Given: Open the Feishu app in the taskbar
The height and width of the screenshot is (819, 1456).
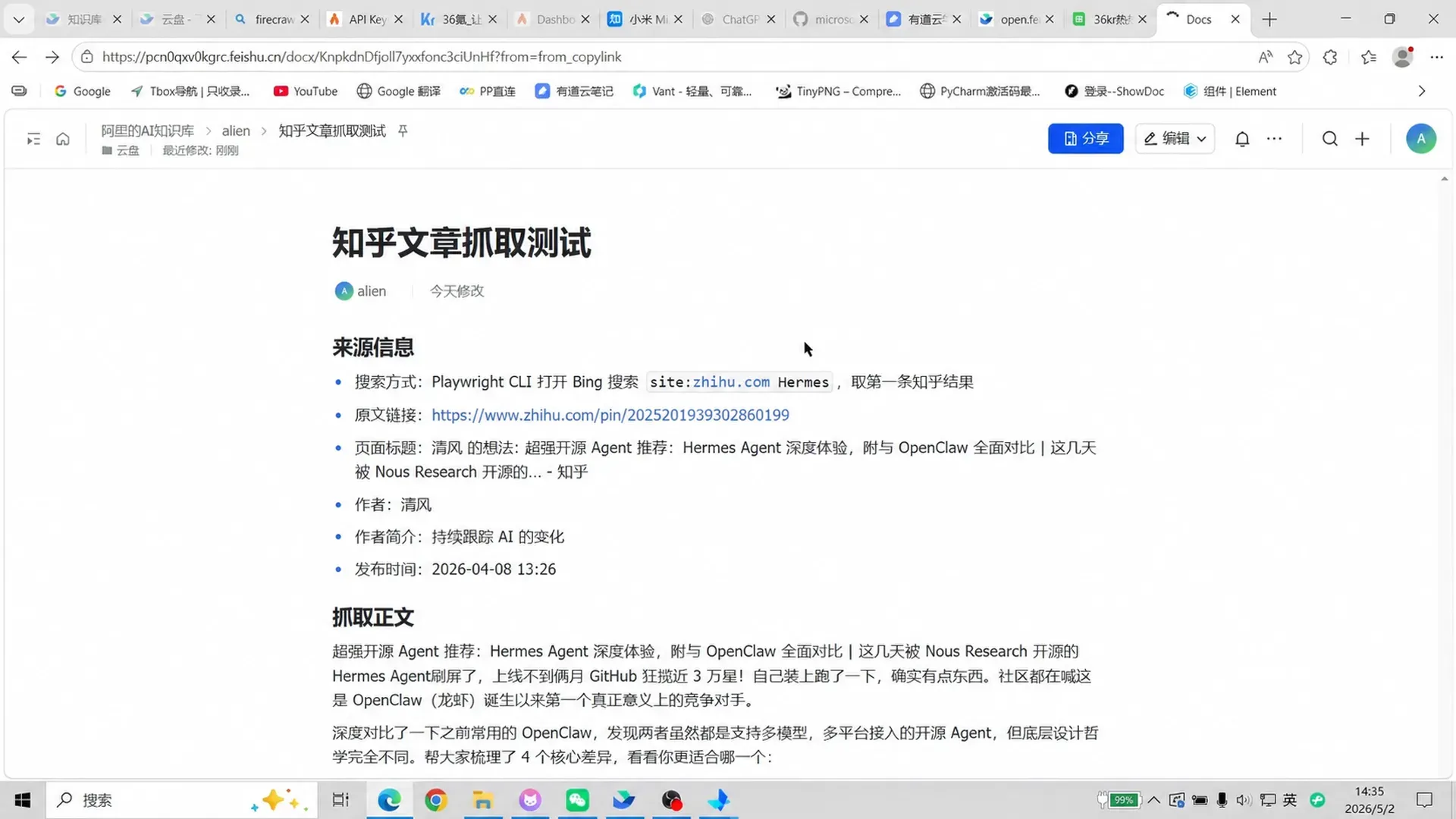Looking at the screenshot, I should [624, 800].
